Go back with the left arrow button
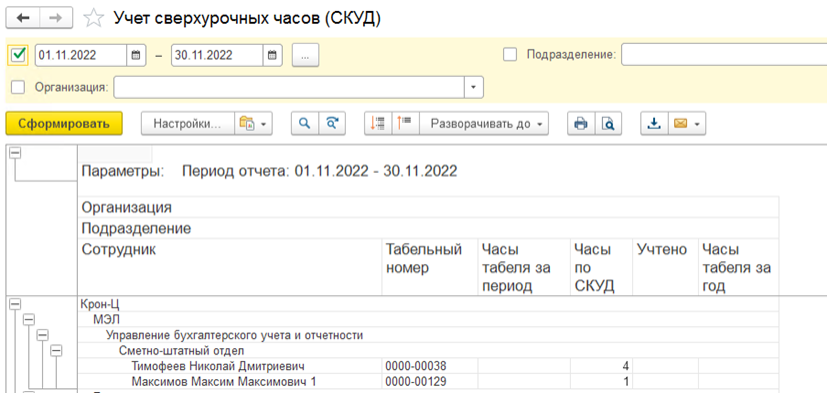Viewport: 827px width, 393px height. 23,17
